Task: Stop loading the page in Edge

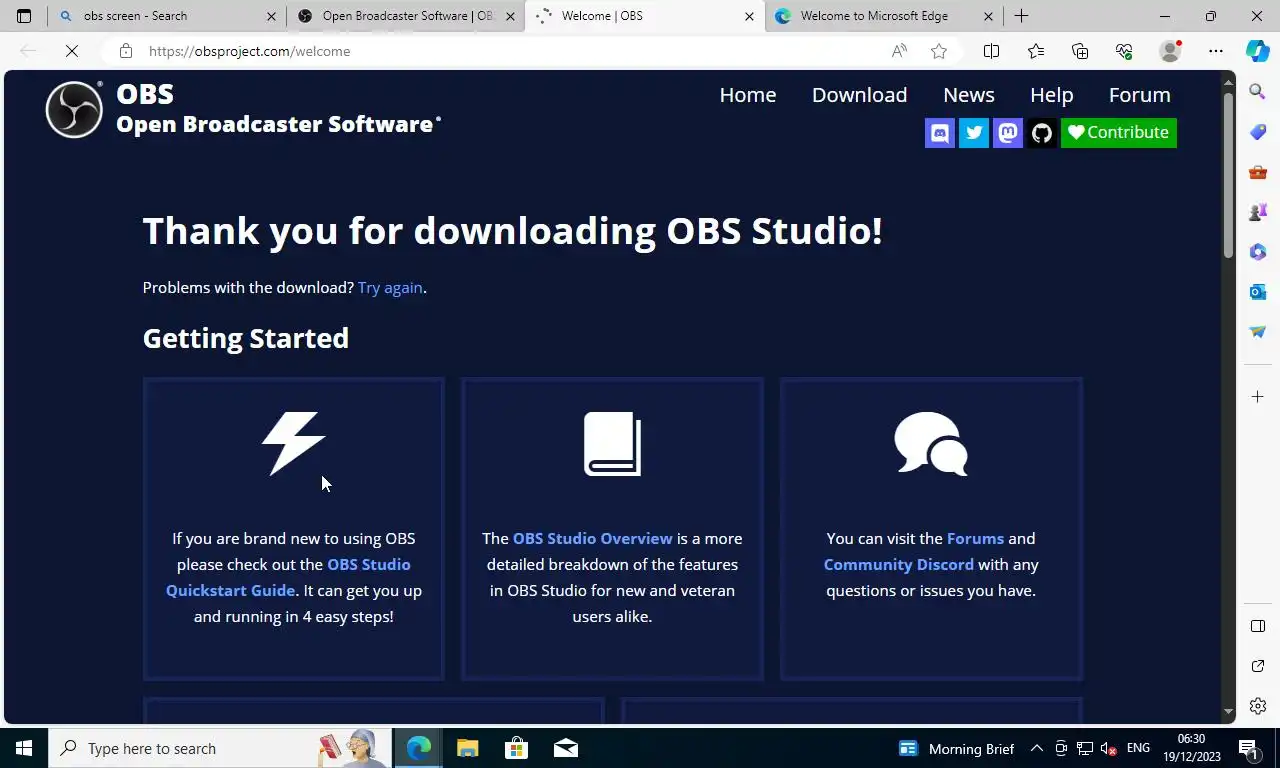Action: [x=72, y=51]
